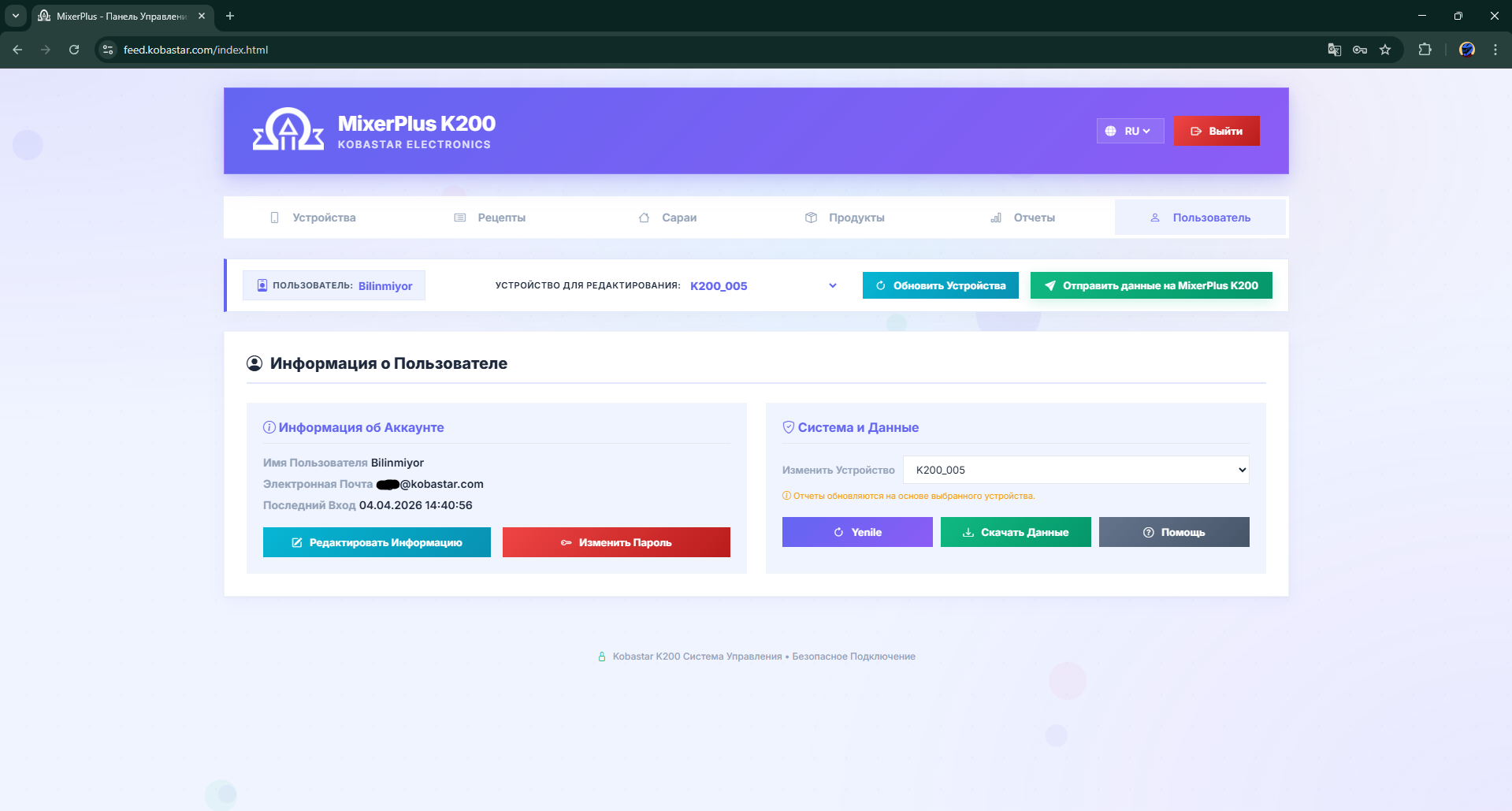Go to the Сараи tab
1512x811 pixels.
click(668, 218)
